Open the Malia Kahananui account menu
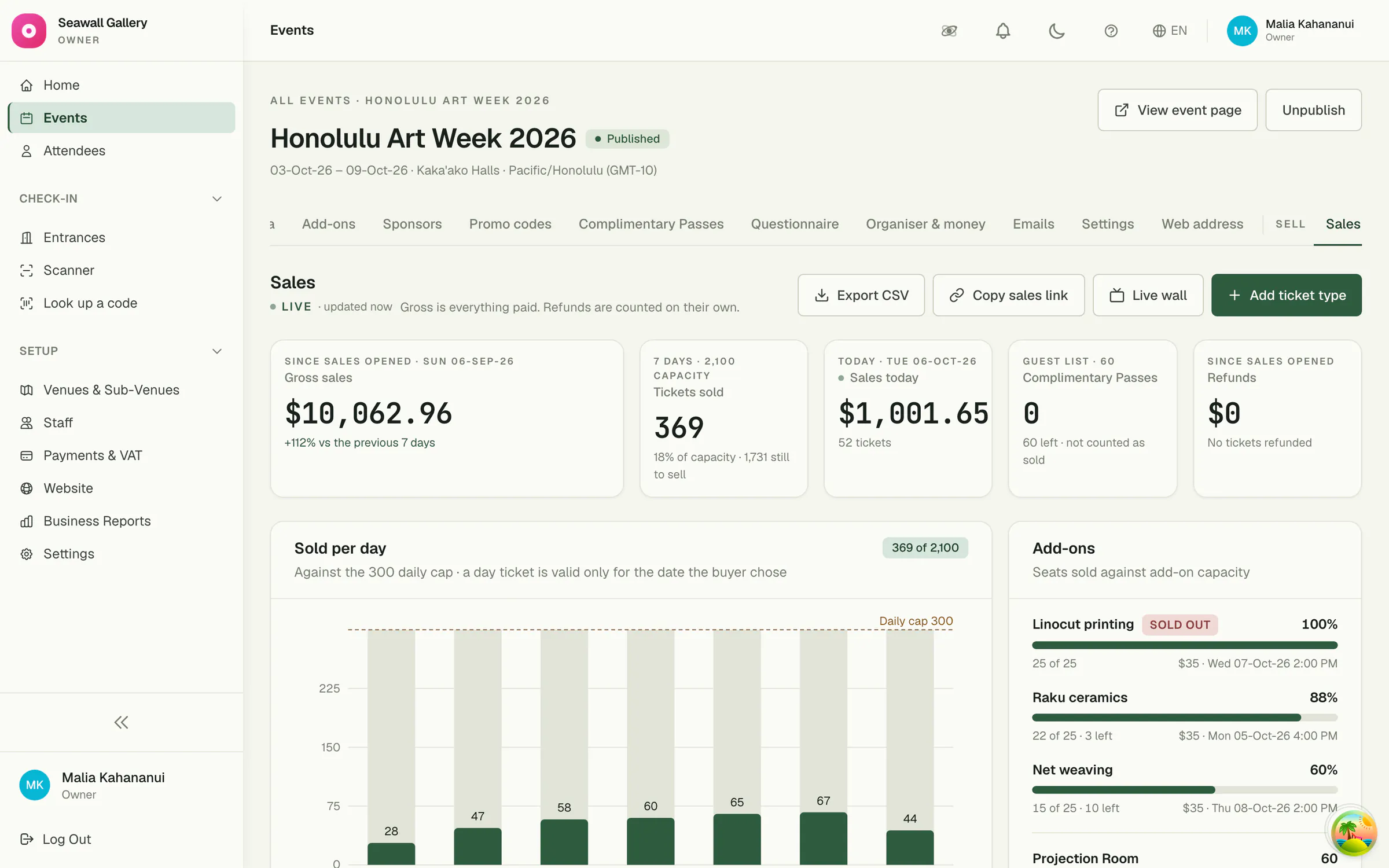The height and width of the screenshot is (868, 1389). coord(1291,31)
